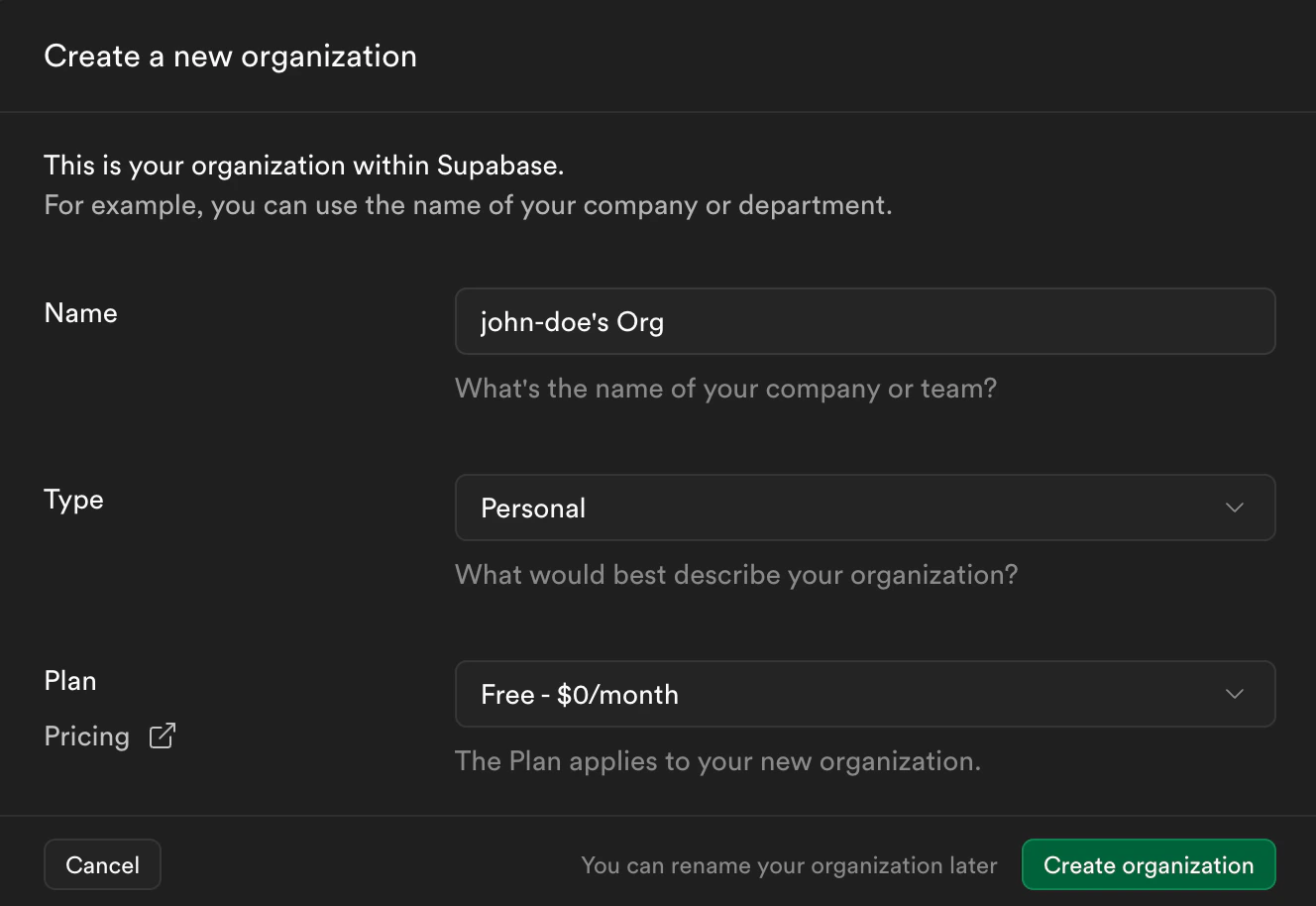The width and height of the screenshot is (1316, 906).
Task: Select the green Create organization button
Action: [x=1149, y=864]
